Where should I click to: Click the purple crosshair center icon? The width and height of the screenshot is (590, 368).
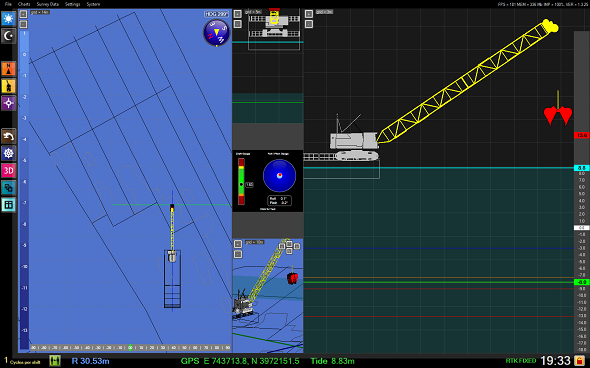click(x=8, y=103)
